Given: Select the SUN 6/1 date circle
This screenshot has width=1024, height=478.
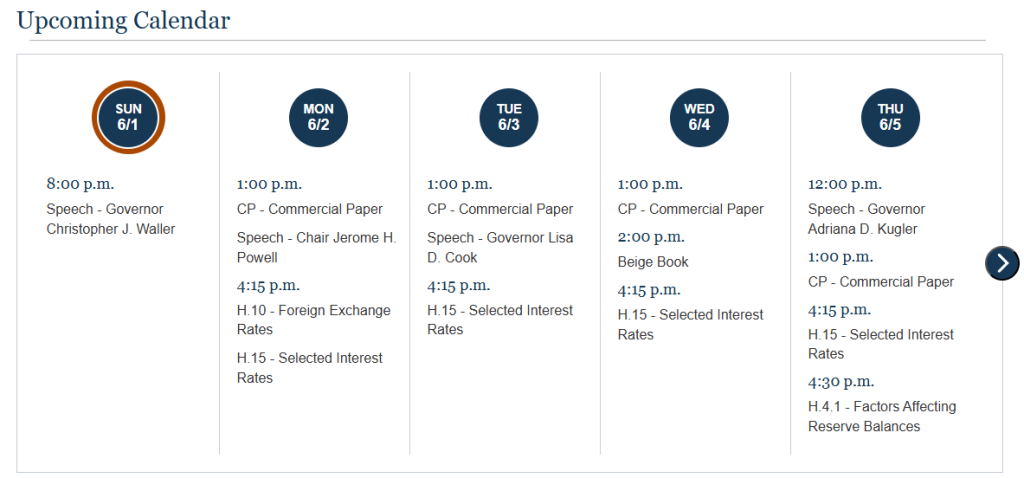Looking at the screenshot, I should tap(128, 117).
